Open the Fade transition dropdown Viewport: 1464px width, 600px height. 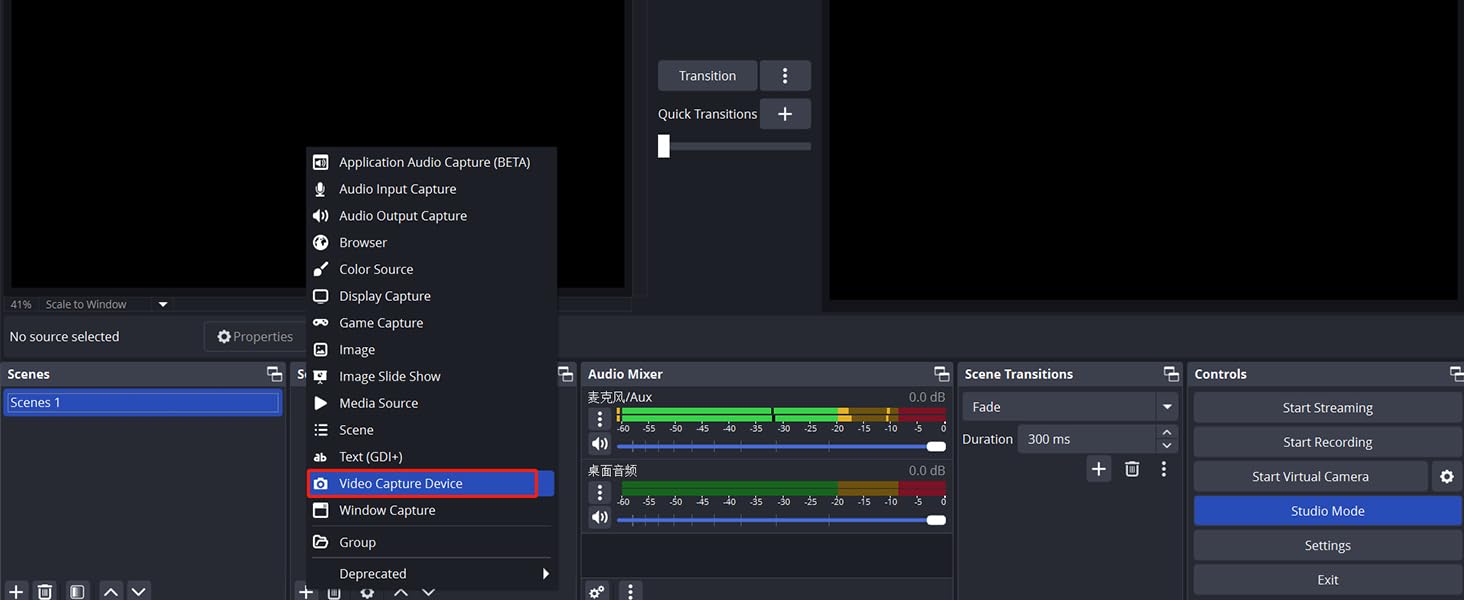pyautogui.click(x=1166, y=407)
